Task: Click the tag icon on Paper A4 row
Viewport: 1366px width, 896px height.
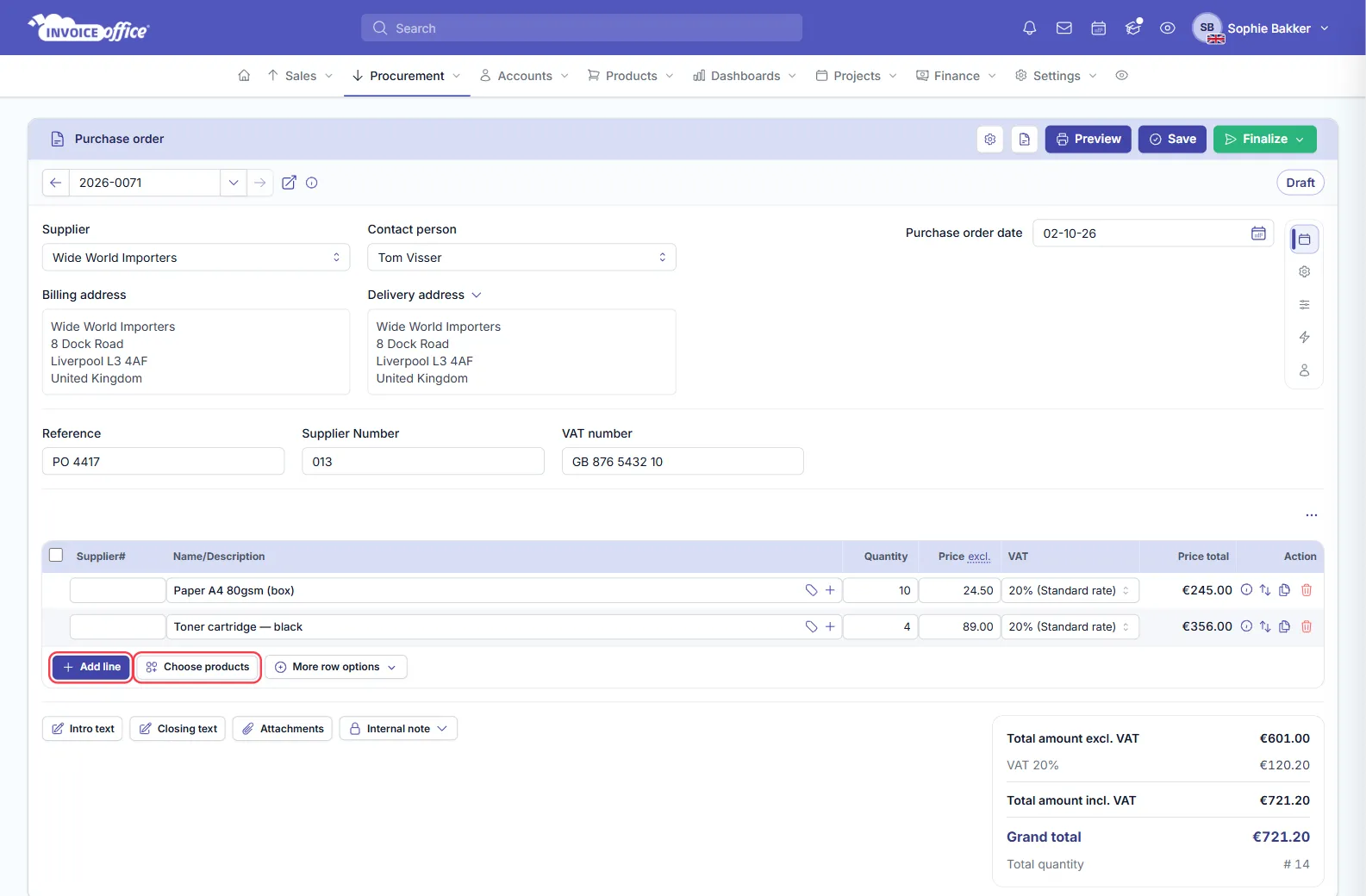Action: (x=811, y=590)
